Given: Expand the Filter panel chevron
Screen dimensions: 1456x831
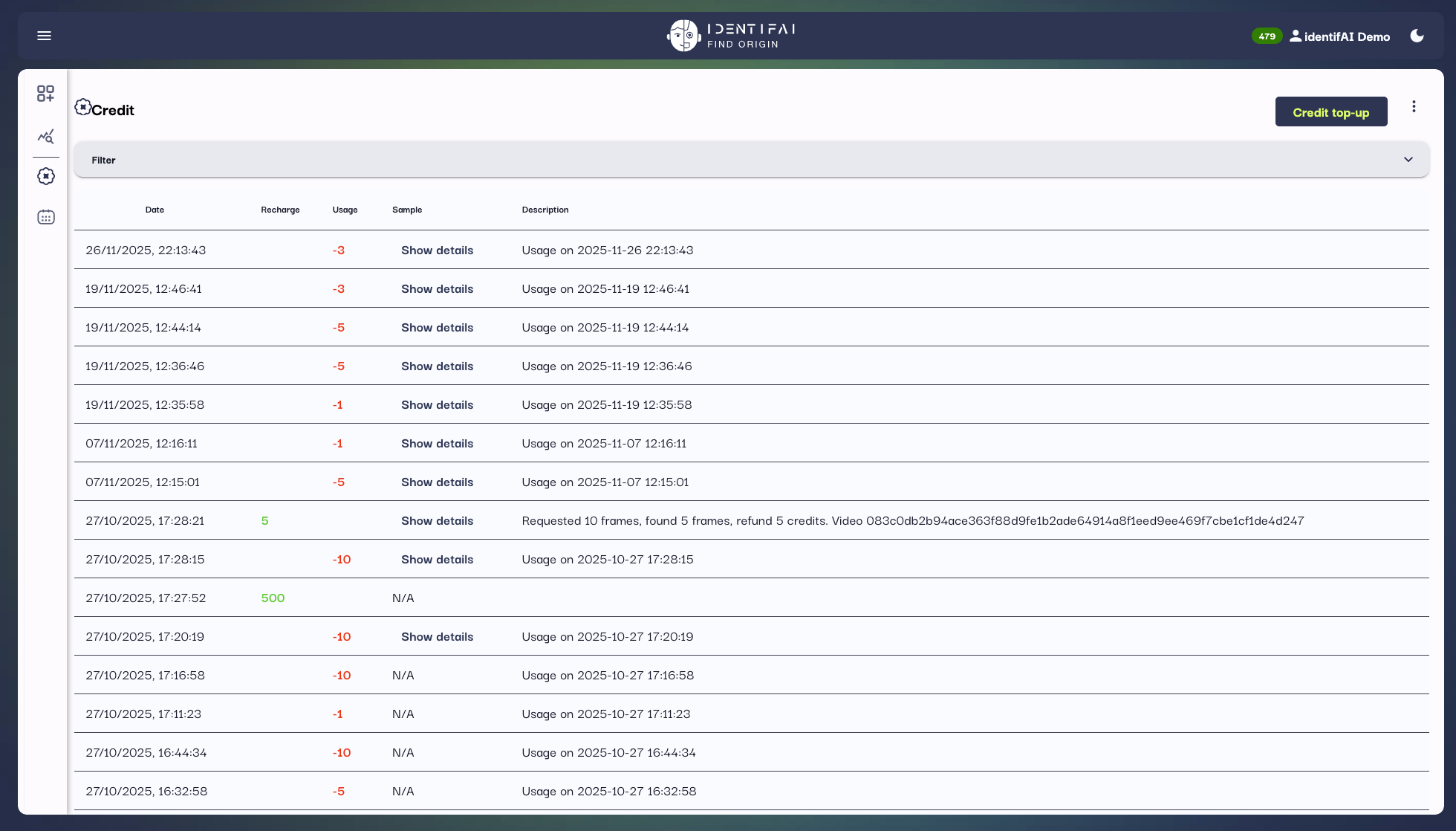Looking at the screenshot, I should point(1408,160).
